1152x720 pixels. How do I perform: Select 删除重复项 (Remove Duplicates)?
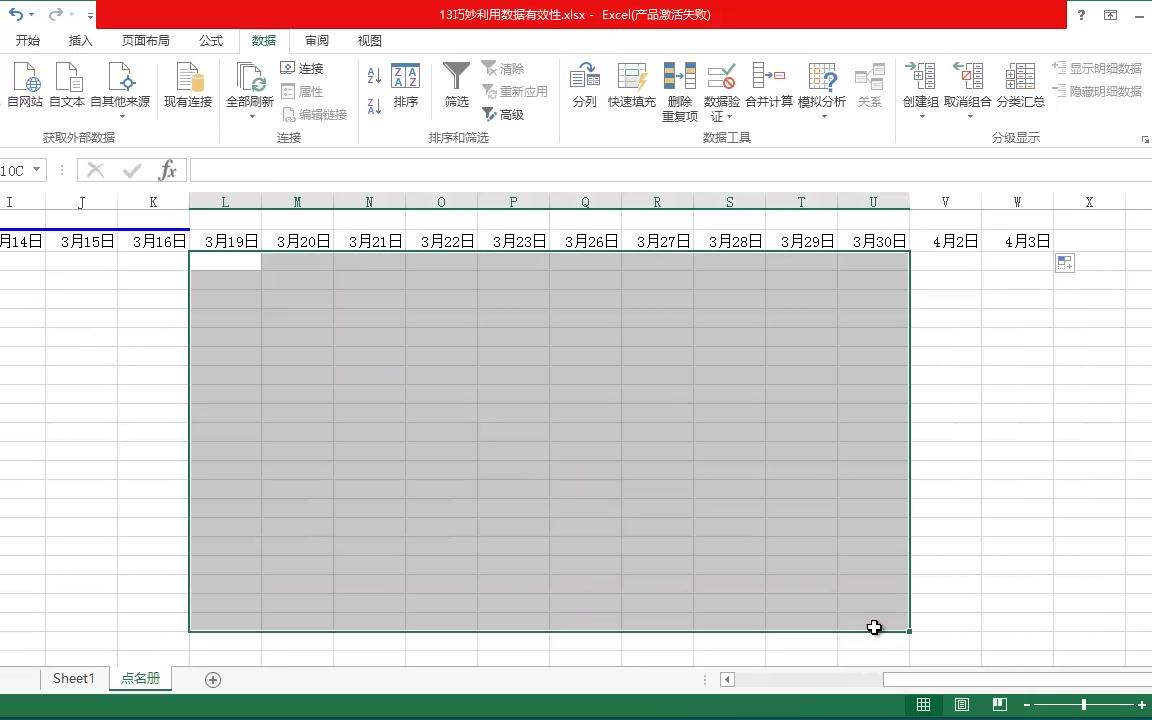(680, 87)
